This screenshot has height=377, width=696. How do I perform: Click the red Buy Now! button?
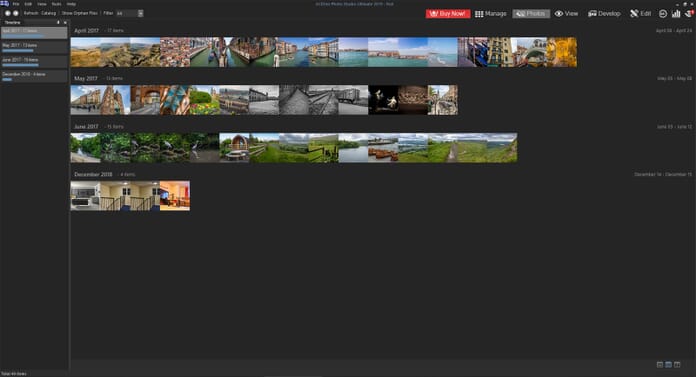coord(447,14)
